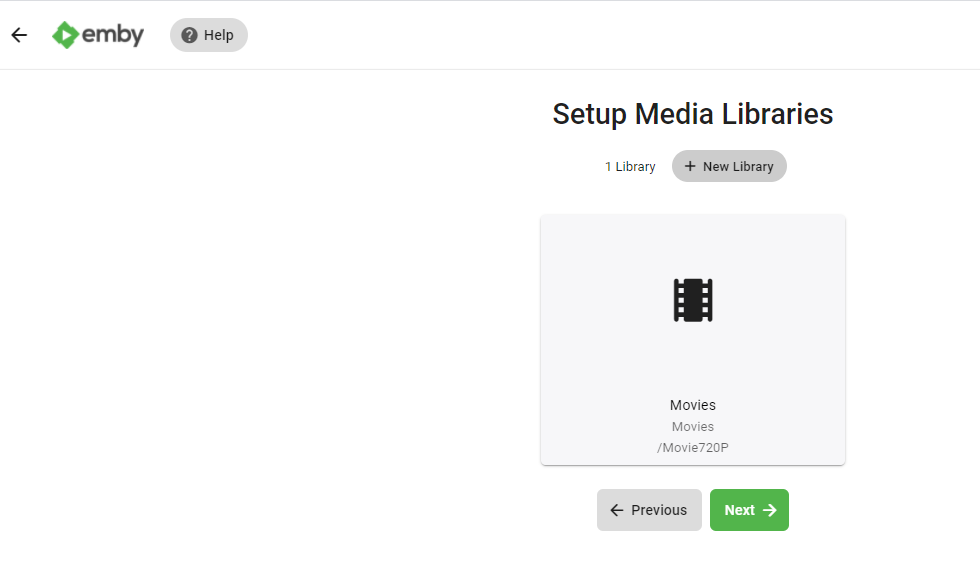
Task: Click the question mark Help icon
Action: pos(189,35)
